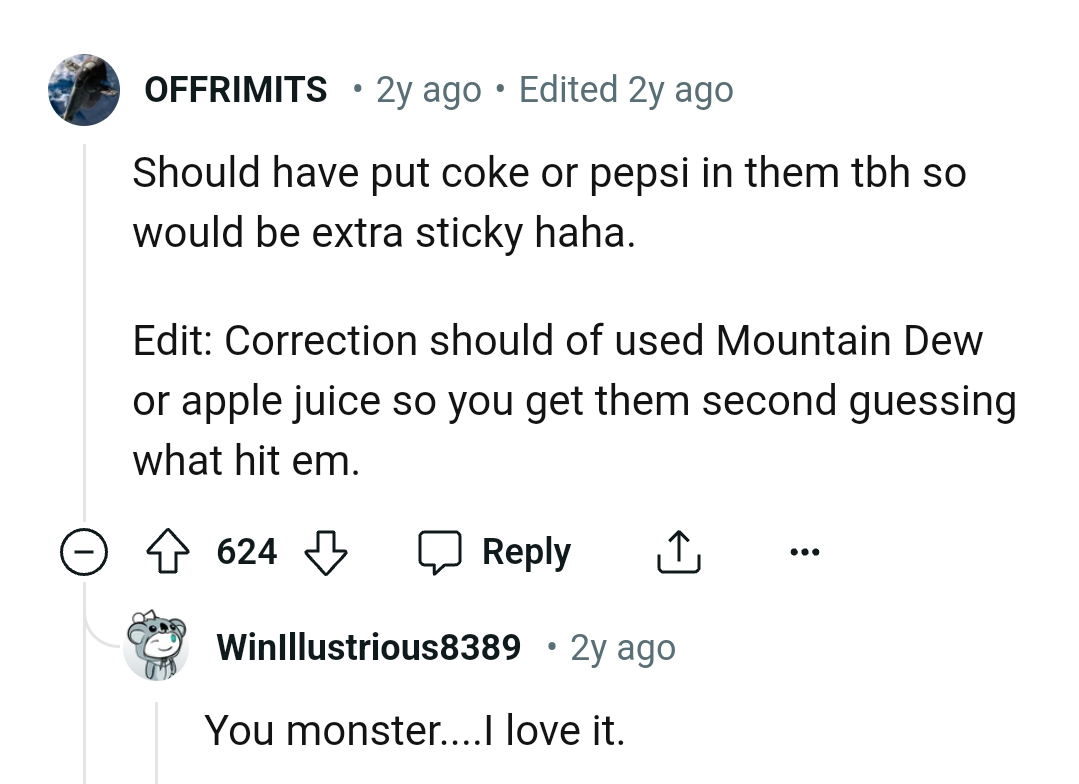This screenshot has width=1079, height=784.
Task: Click the Reply button
Action: pyautogui.click(x=527, y=551)
